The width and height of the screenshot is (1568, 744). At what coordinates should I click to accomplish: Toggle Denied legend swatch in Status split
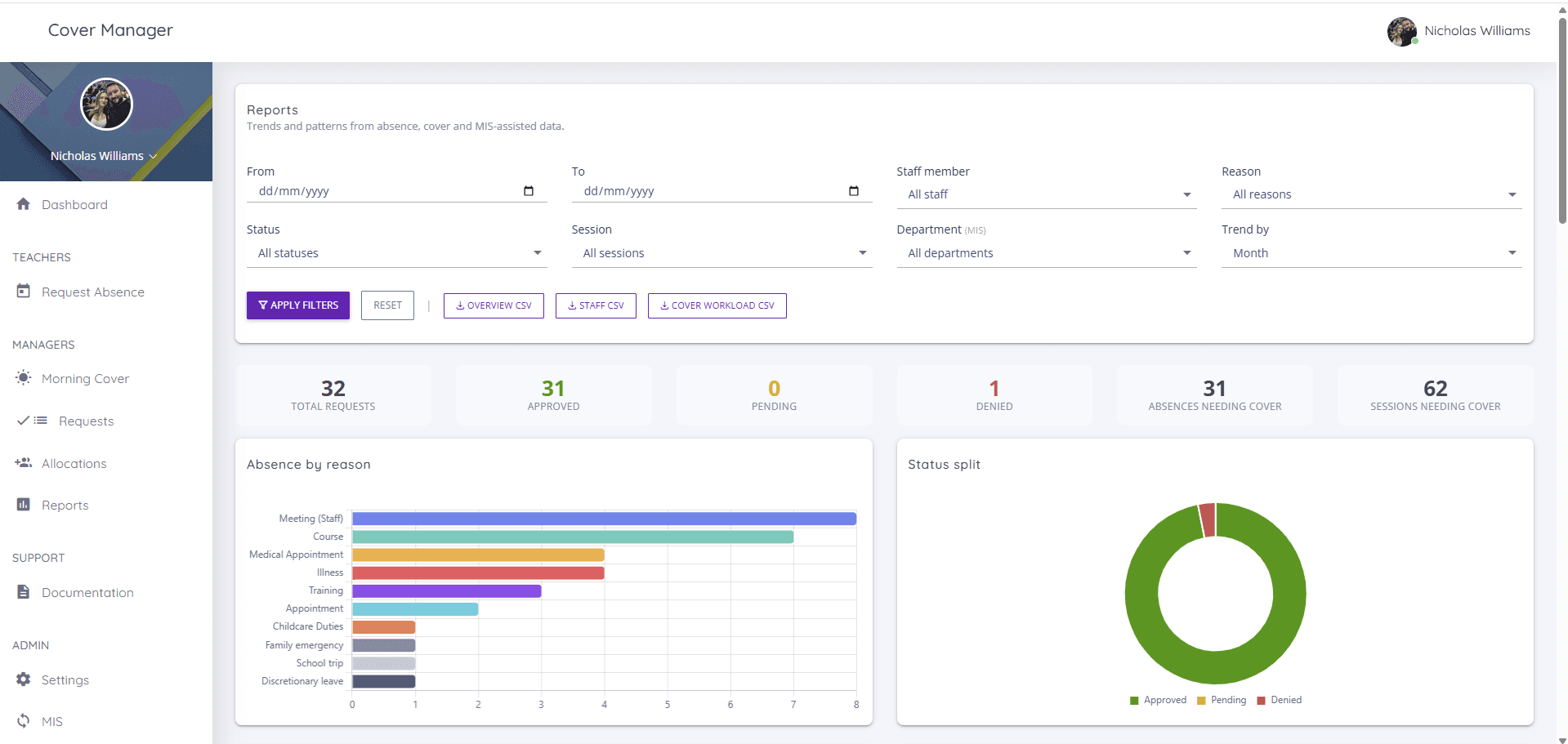click(x=1261, y=701)
